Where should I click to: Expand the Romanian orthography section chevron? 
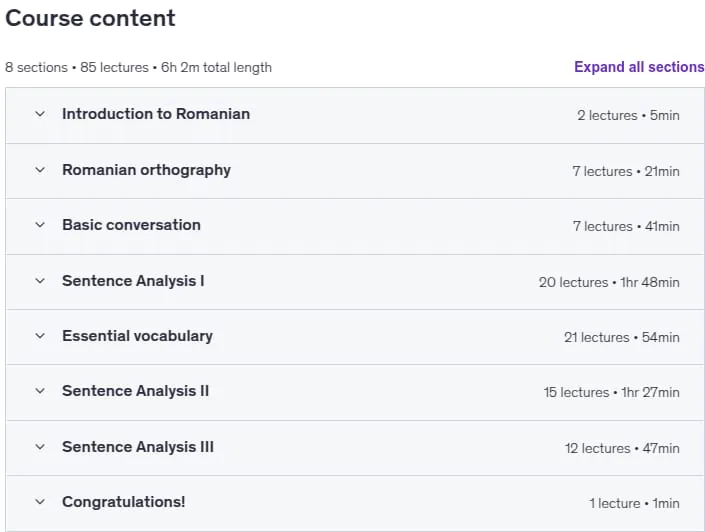click(40, 170)
